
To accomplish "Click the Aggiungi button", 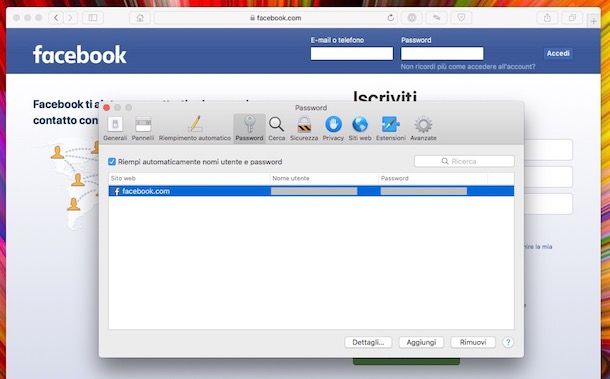I will (421, 342).
